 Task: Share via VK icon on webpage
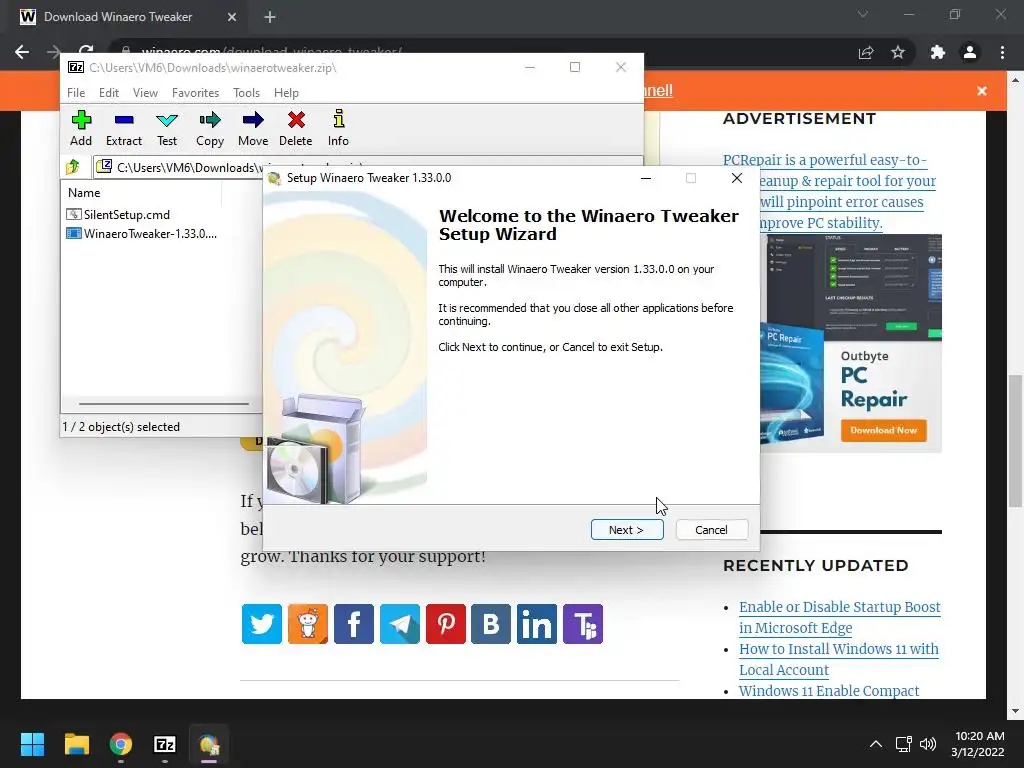(x=491, y=624)
